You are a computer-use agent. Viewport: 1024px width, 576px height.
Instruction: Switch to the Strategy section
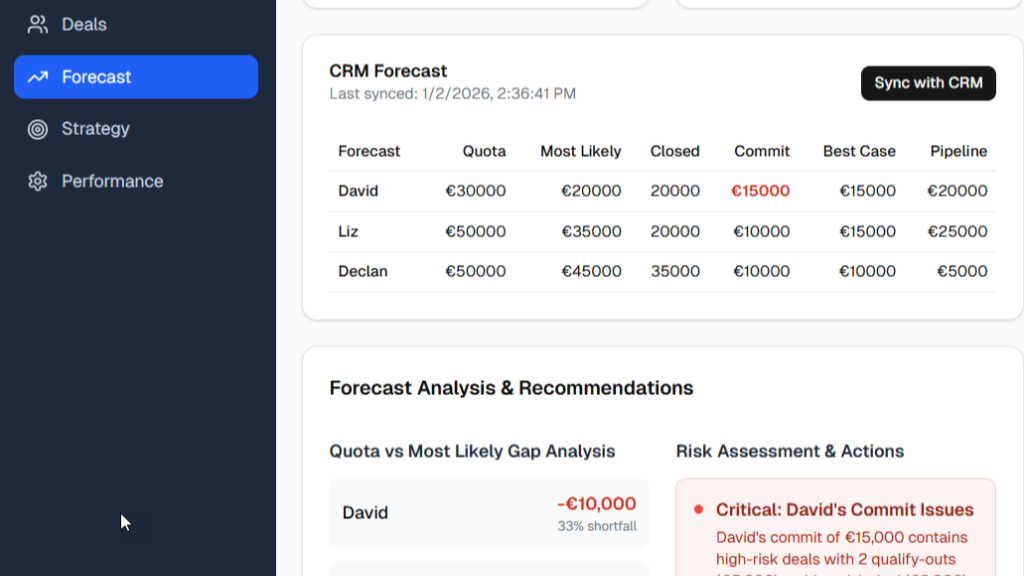tap(95, 128)
